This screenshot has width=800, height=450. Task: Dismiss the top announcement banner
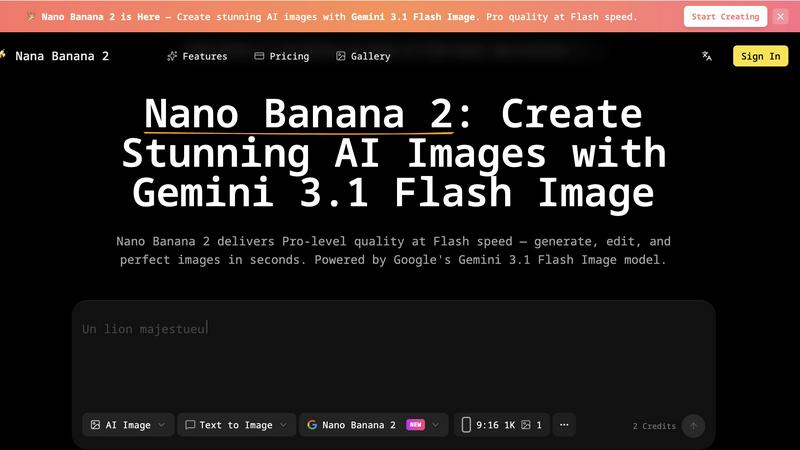point(781,16)
